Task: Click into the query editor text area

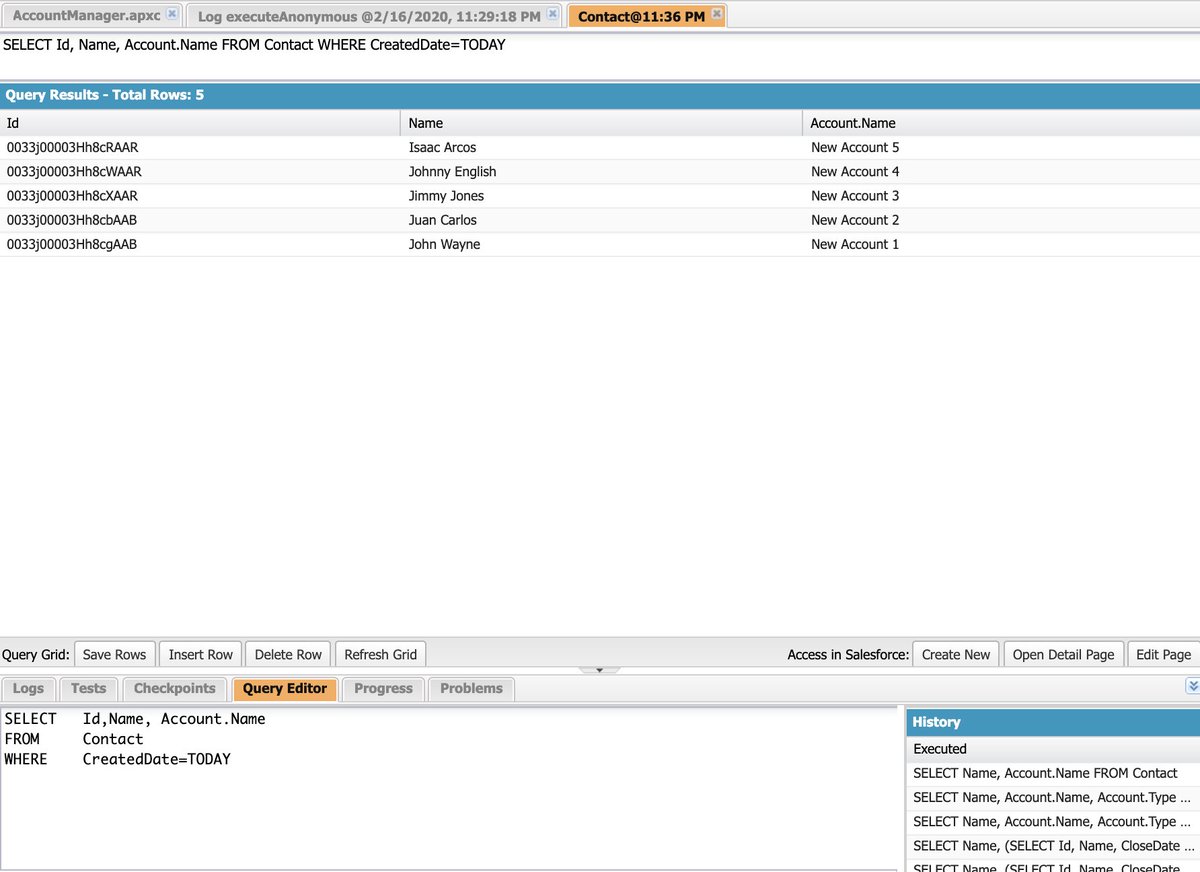Action: [x=449, y=788]
